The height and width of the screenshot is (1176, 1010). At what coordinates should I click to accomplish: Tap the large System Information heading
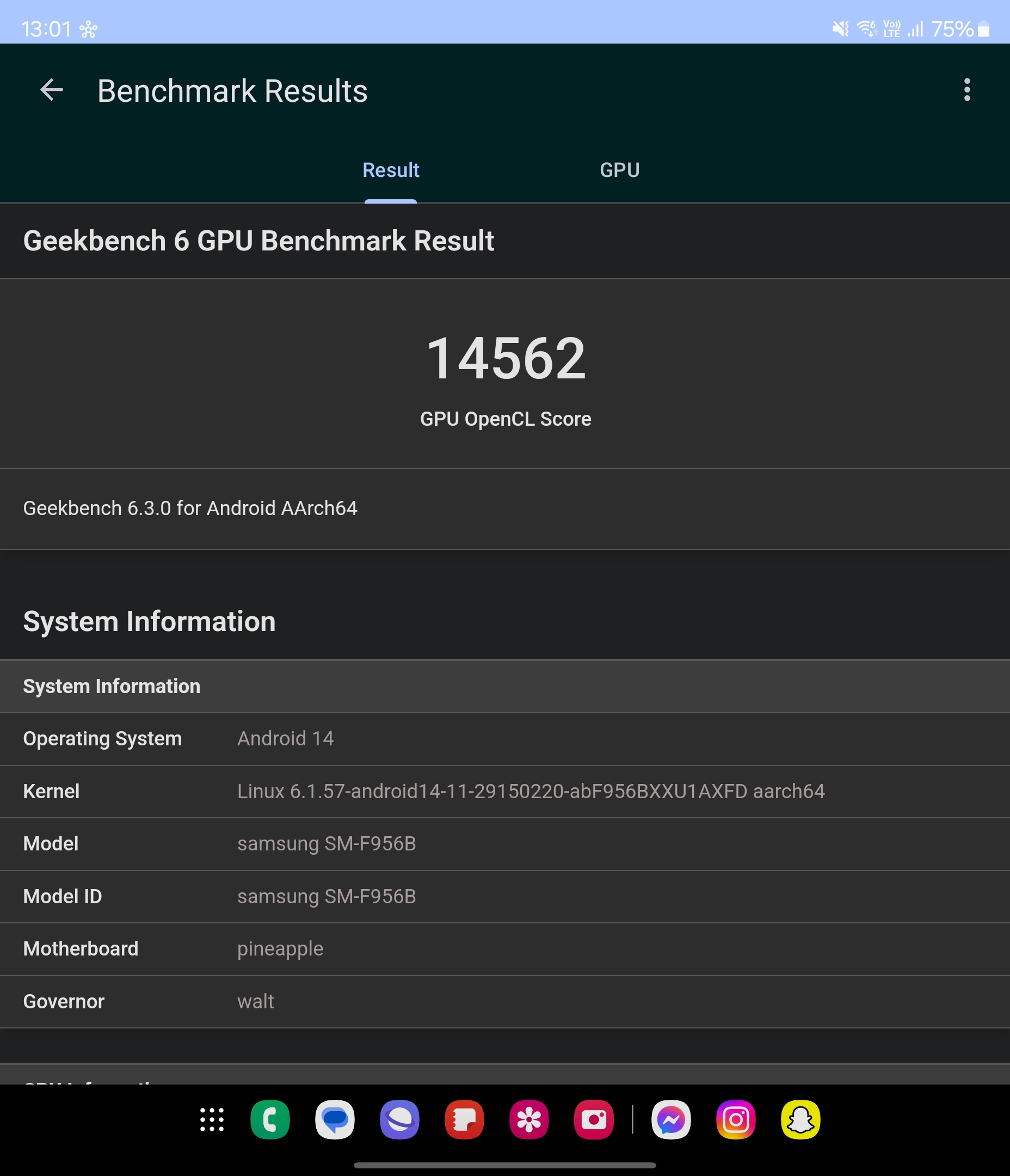tap(149, 622)
